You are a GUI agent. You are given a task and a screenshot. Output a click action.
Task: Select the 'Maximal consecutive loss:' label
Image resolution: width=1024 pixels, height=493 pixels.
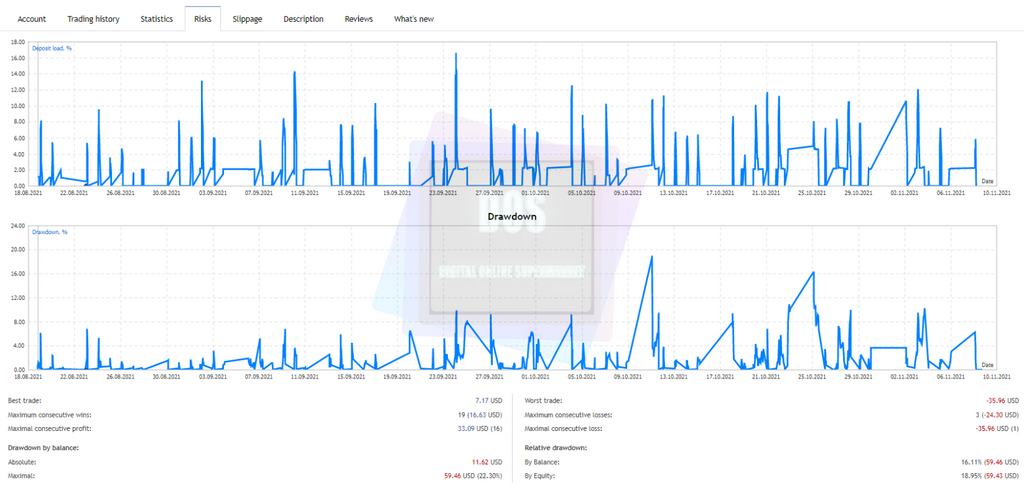564,429
